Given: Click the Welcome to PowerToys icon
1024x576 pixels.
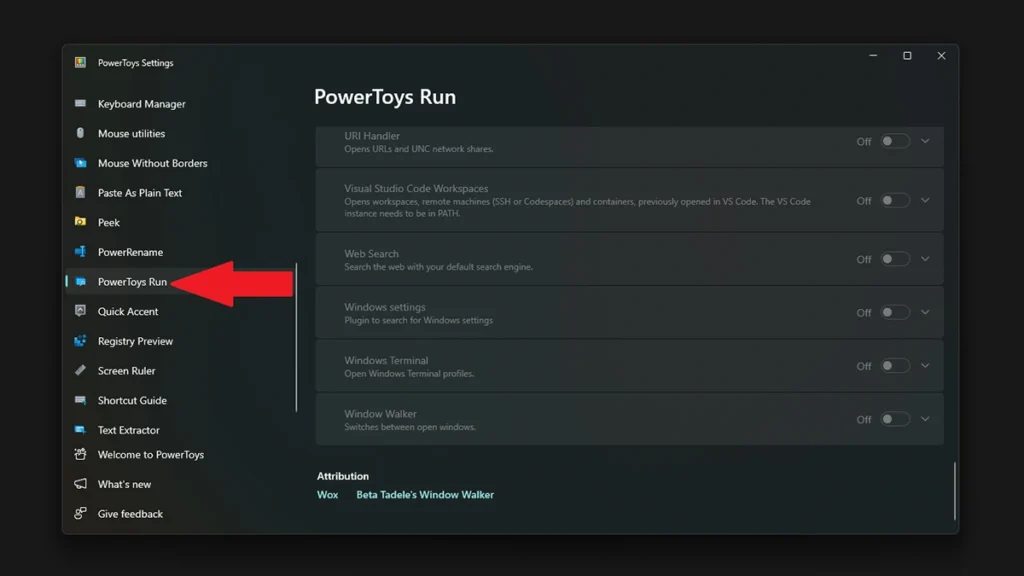Looking at the screenshot, I should [80, 454].
